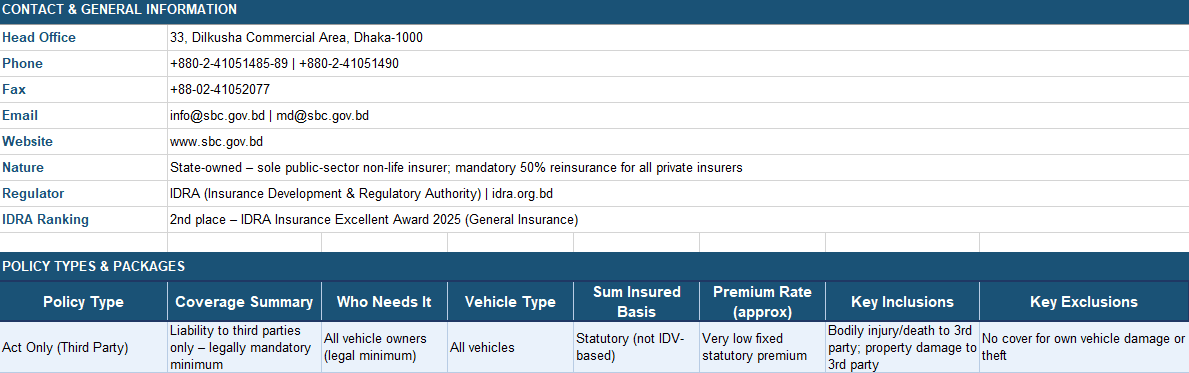Viewport: 1189px width, 373px height.
Task: Select the POLICY TYPES & PACKAGES header
Action: click(594, 266)
